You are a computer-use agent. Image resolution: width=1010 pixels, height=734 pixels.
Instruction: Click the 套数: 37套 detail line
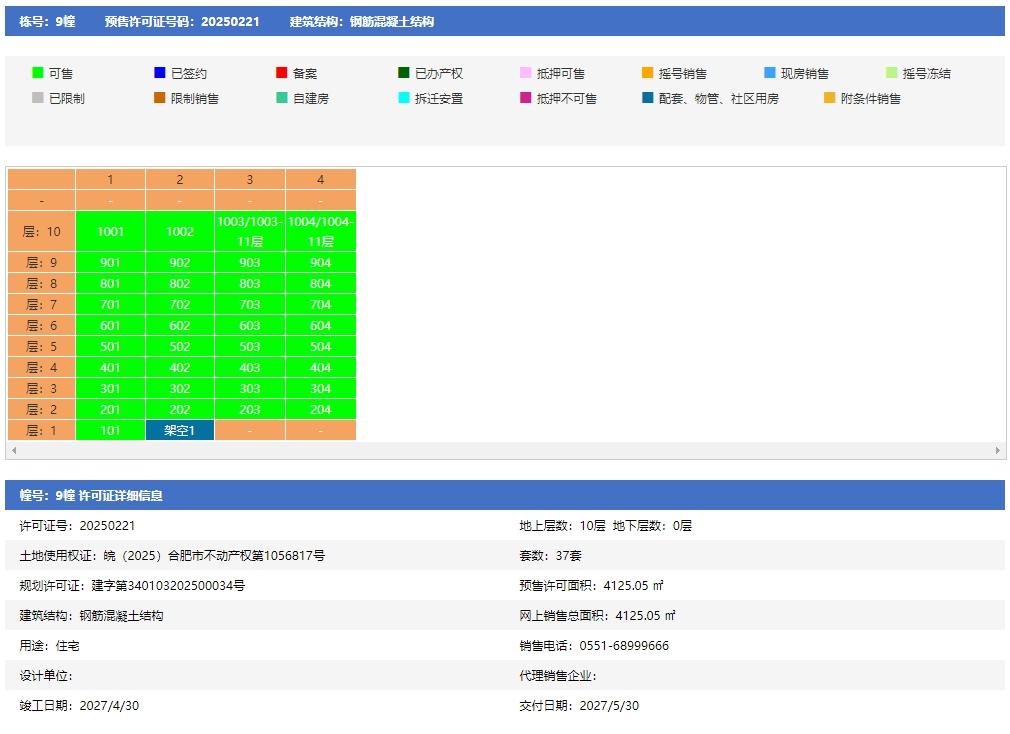550,556
